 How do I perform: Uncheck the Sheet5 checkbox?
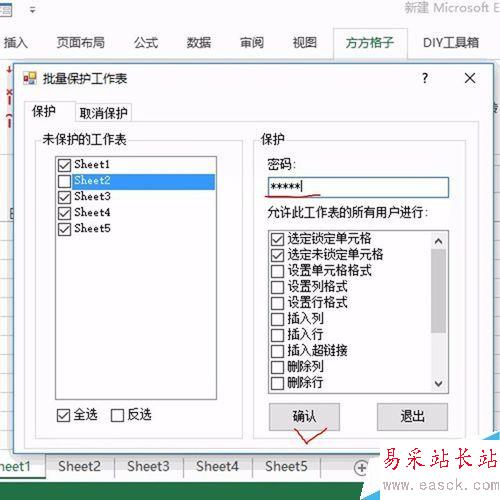64,229
